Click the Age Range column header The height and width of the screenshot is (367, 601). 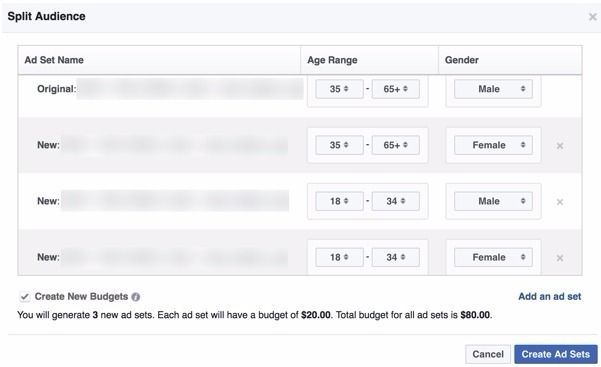click(x=332, y=60)
